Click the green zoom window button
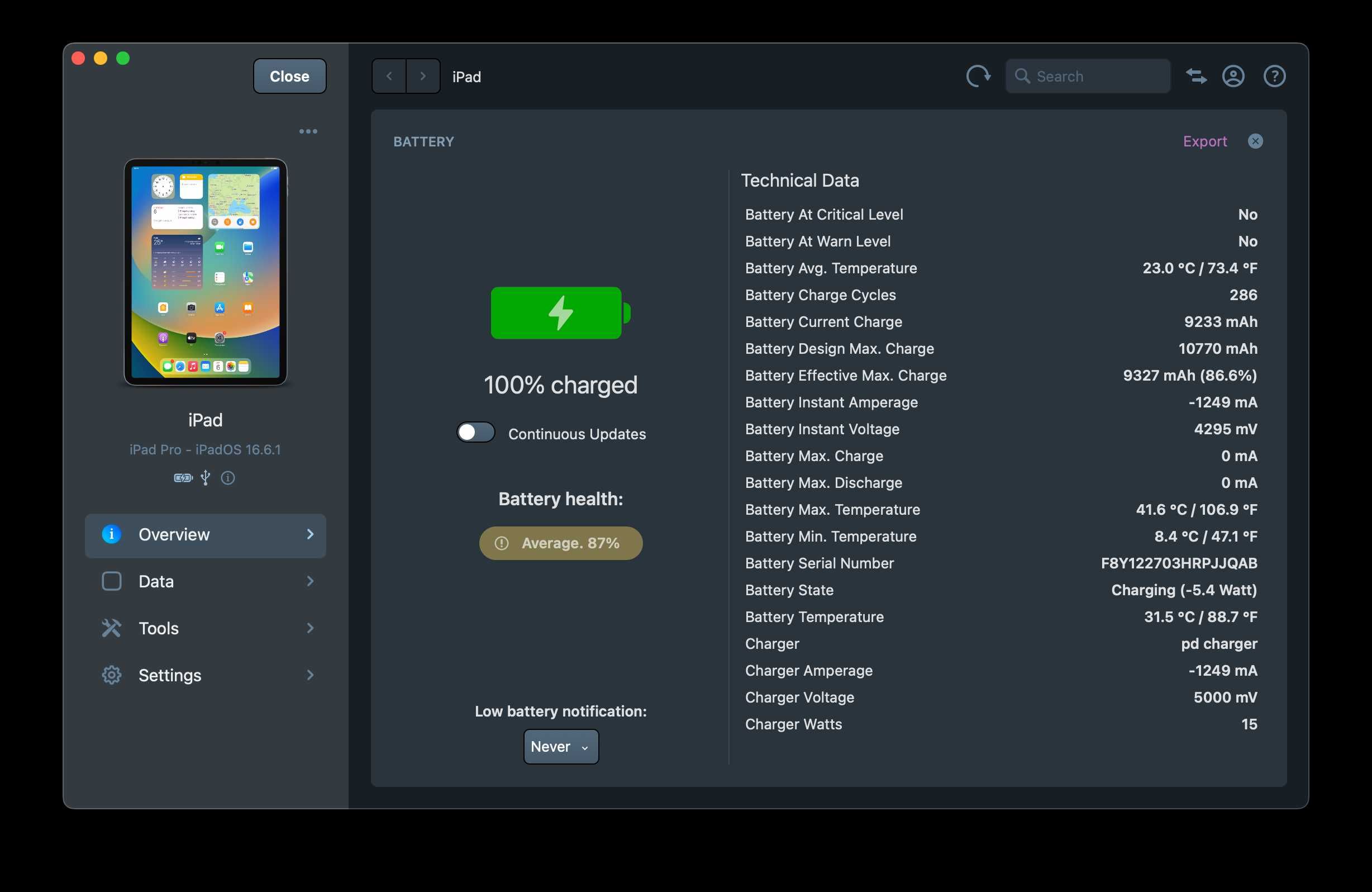This screenshot has width=1372, height=892. pos(123,58)
